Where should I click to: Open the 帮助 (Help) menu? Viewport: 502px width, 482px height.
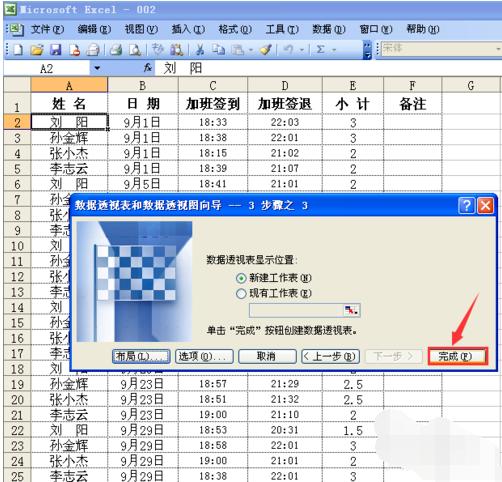pos(423,30)
